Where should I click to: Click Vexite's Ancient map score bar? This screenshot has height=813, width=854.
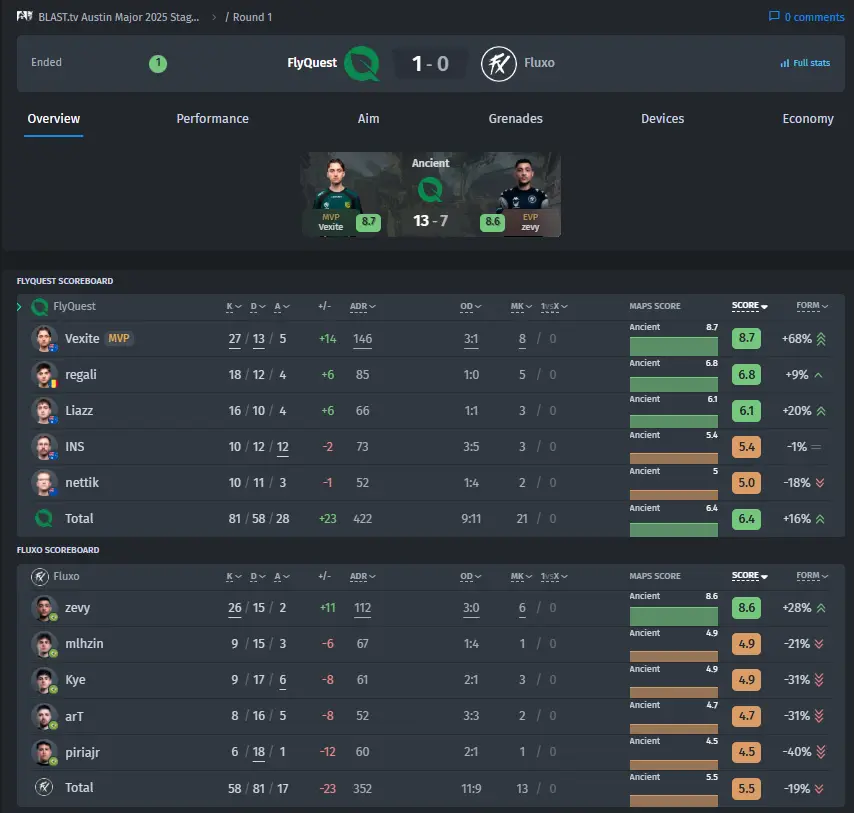click(x=674, y=346)
